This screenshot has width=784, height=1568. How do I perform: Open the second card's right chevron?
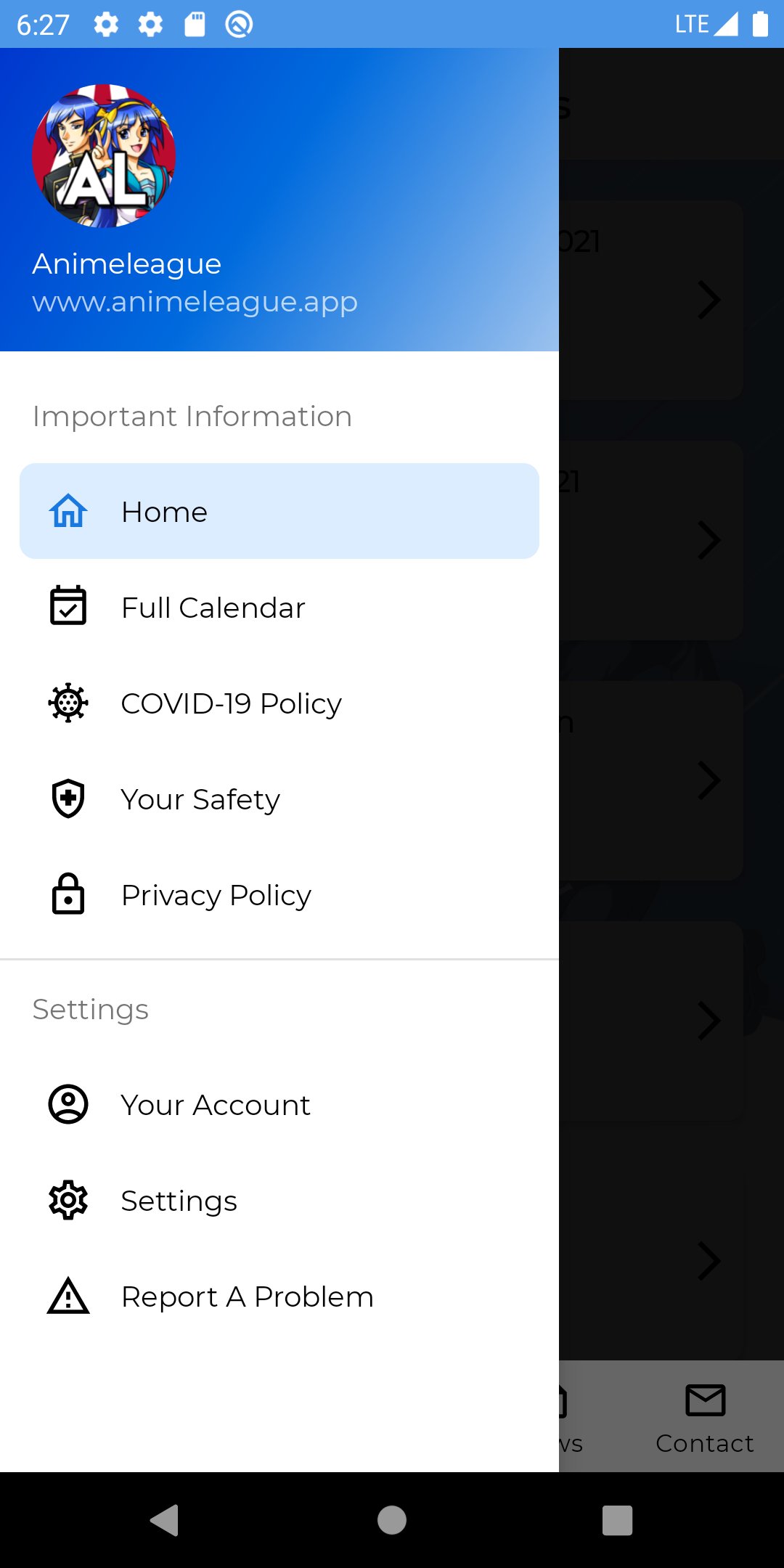709,540
